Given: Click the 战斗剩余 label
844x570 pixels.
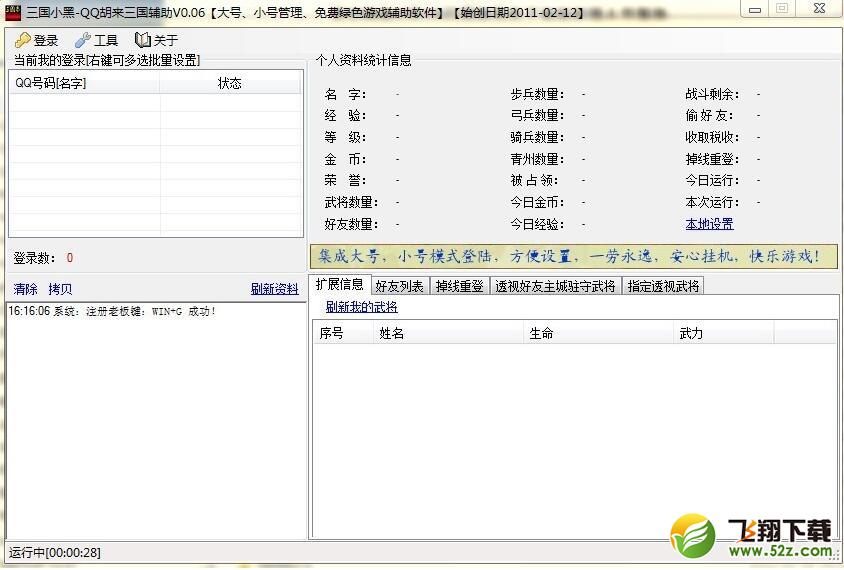Looking at the screenshot, I should point(712,95).
